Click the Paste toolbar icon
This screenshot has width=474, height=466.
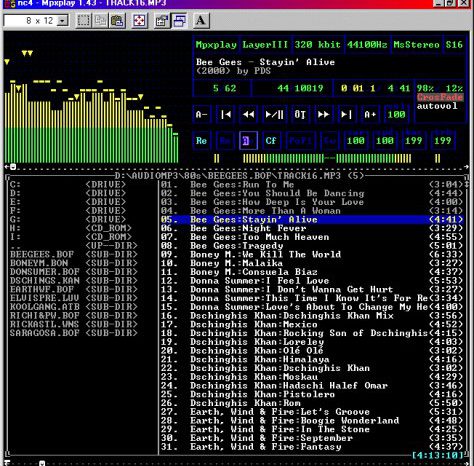(x=117, y=21)
